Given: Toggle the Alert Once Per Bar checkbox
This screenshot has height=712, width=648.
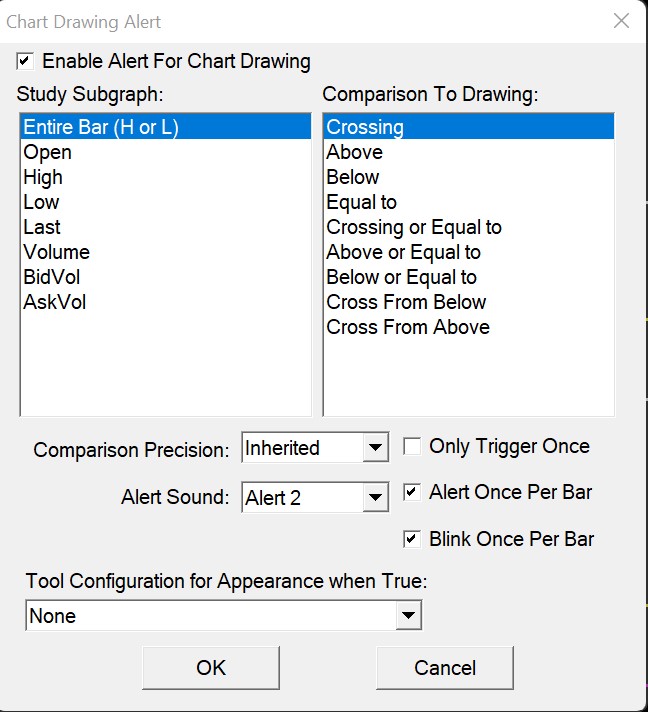Looking at the screenshot, I should click(412, 492).
